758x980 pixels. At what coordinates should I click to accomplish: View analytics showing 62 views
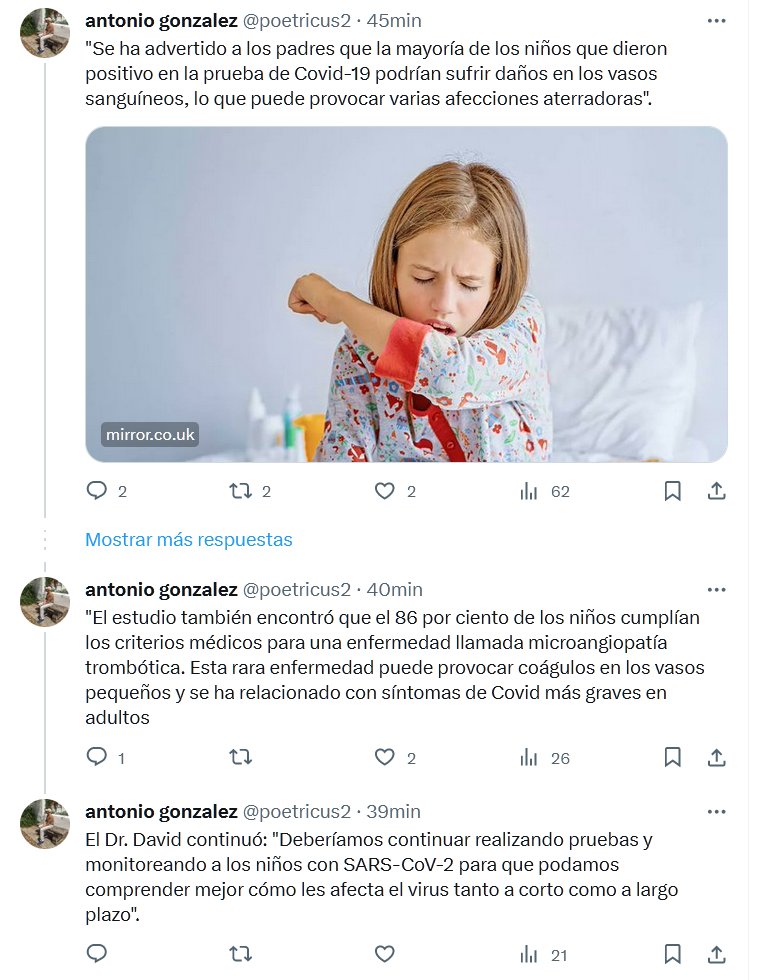(x=529, y=491)
